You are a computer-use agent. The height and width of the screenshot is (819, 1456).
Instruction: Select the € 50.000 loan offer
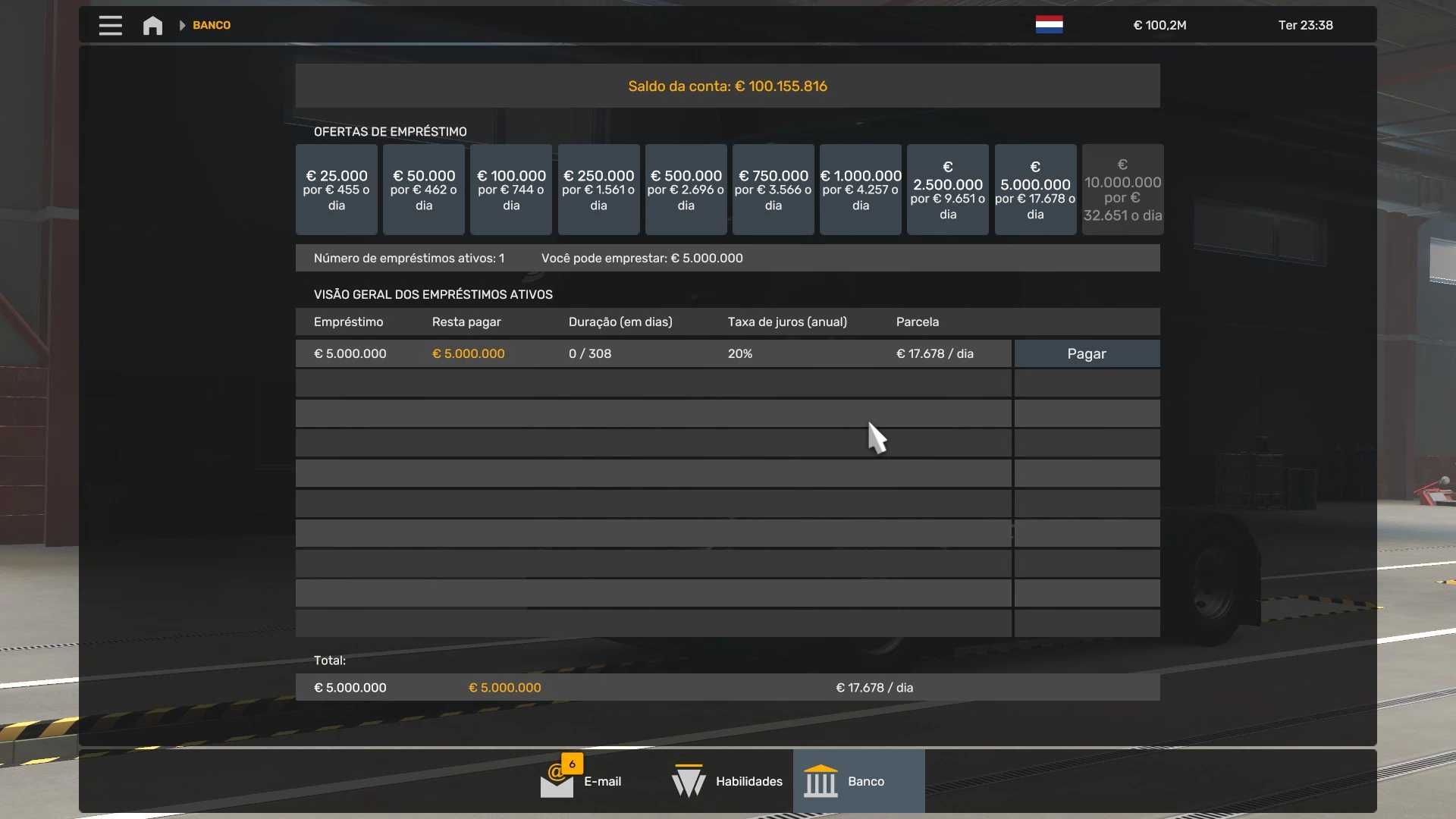point(423,190)
